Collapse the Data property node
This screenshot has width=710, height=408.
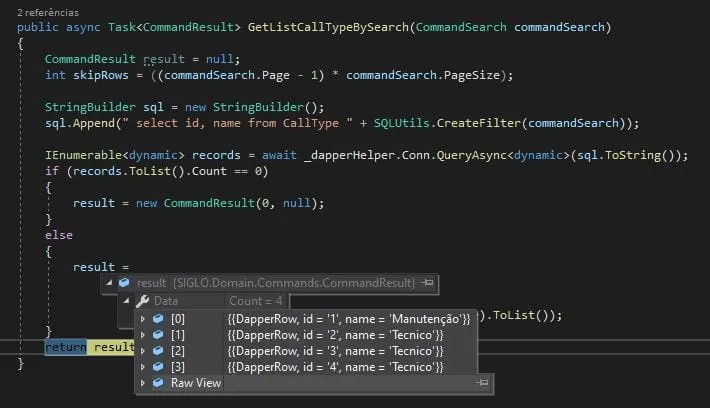click(126, 300)
